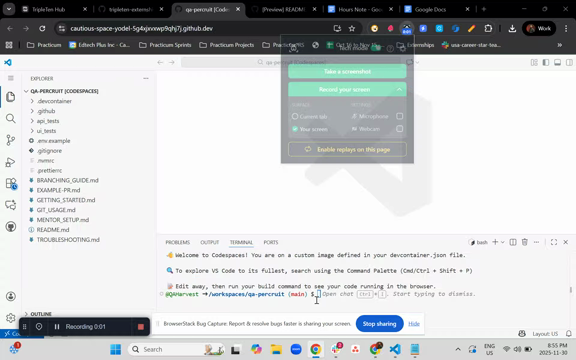Screen dimensions: 576x360
Task: Open TROUBLESHOOTING.md in the explorer
Action: tap(68, 240)
